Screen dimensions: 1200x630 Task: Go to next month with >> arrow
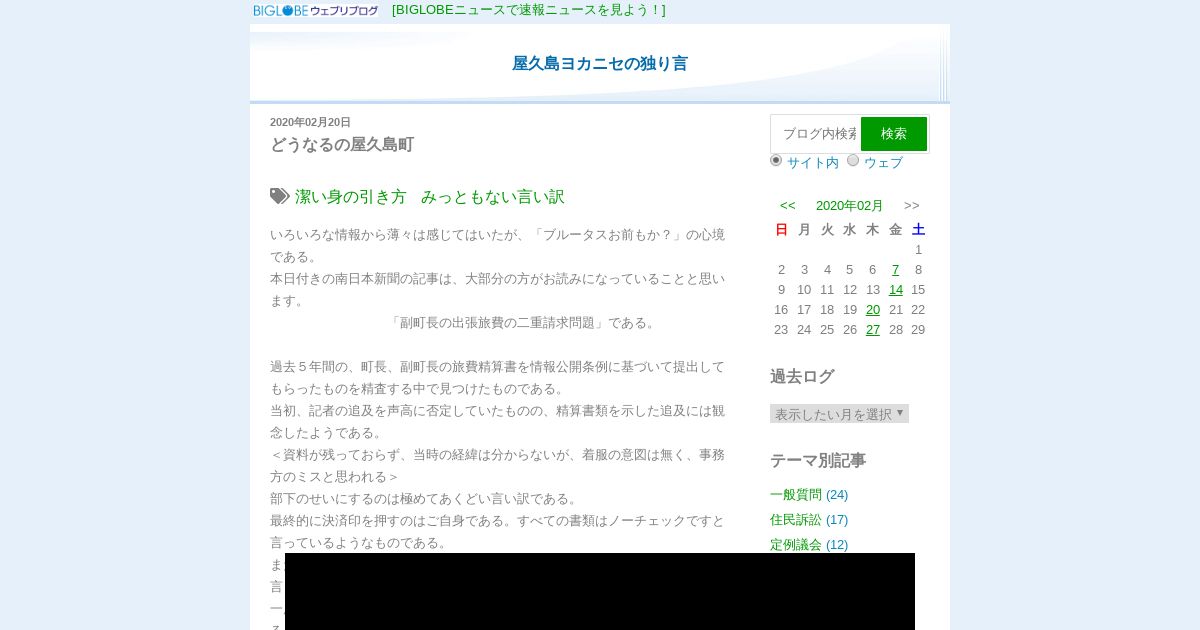(912, 205)
